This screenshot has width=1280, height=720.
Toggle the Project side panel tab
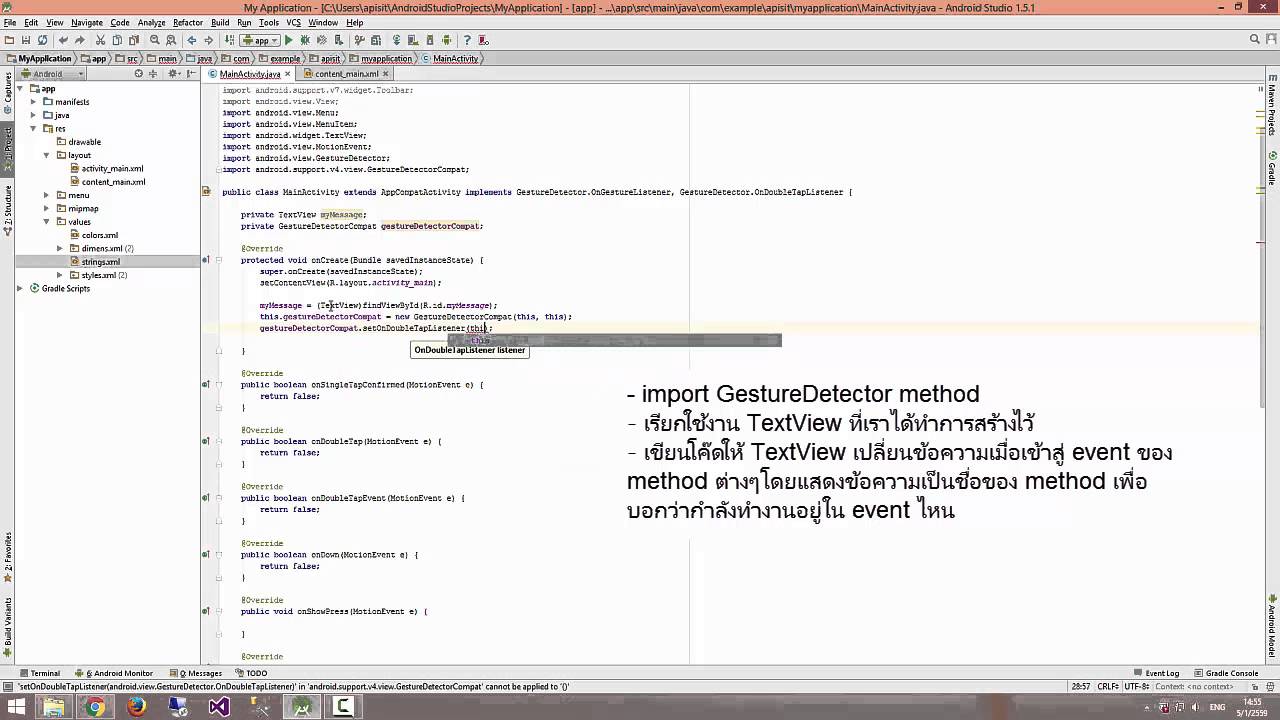tap(7, 147)
